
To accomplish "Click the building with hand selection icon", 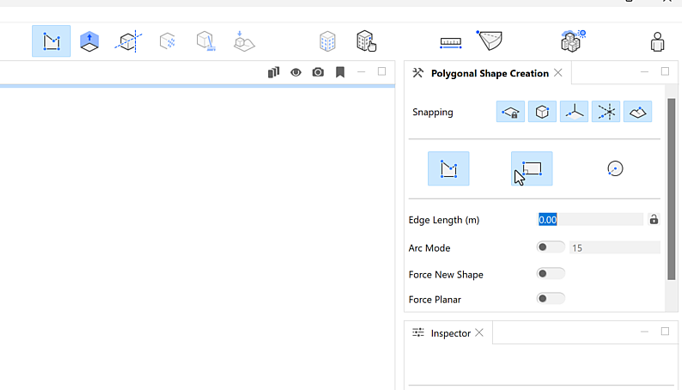I will (366, 41).
